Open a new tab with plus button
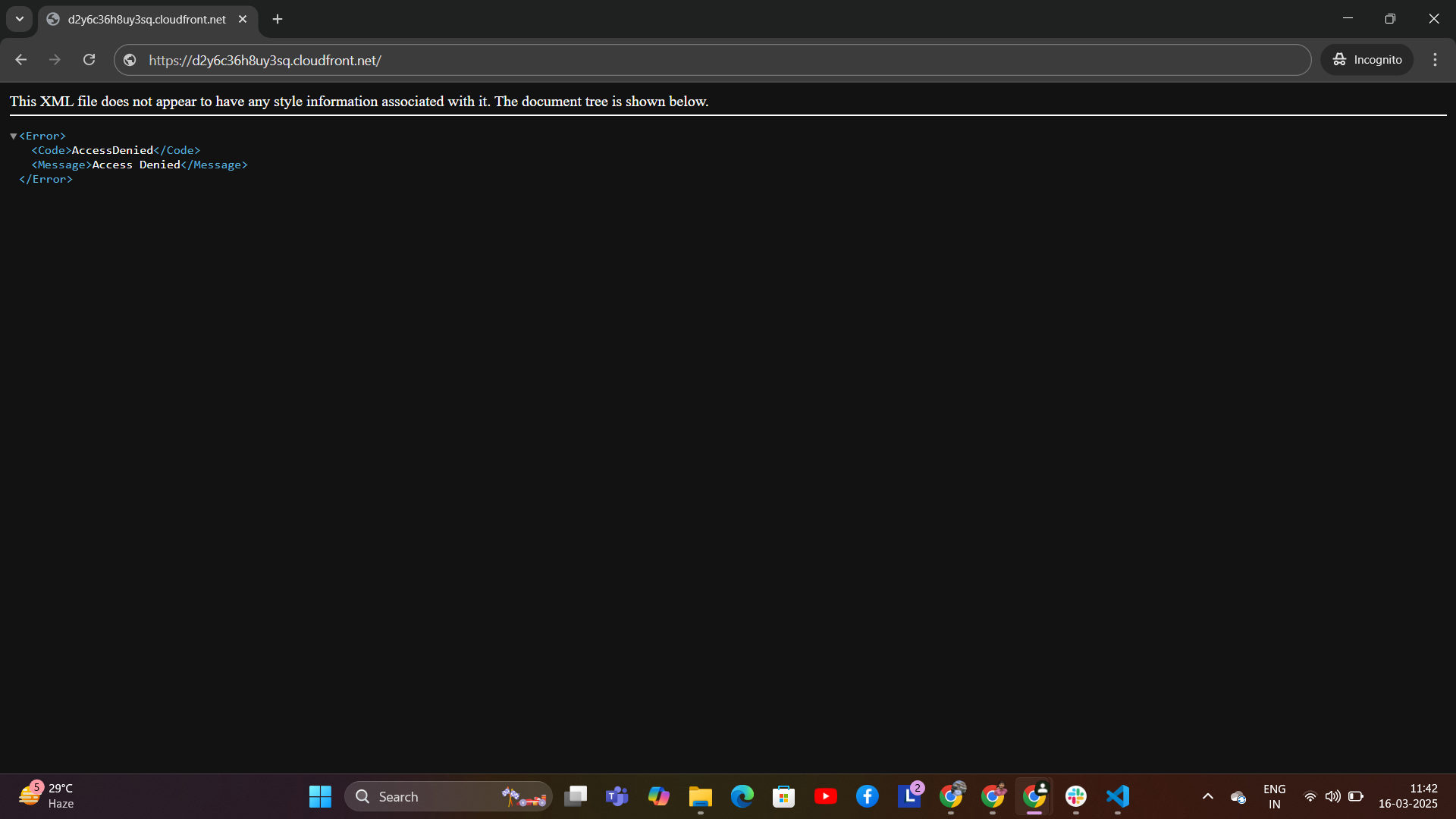The width and height of the screenshot is (1456, 819). (278, 19)
